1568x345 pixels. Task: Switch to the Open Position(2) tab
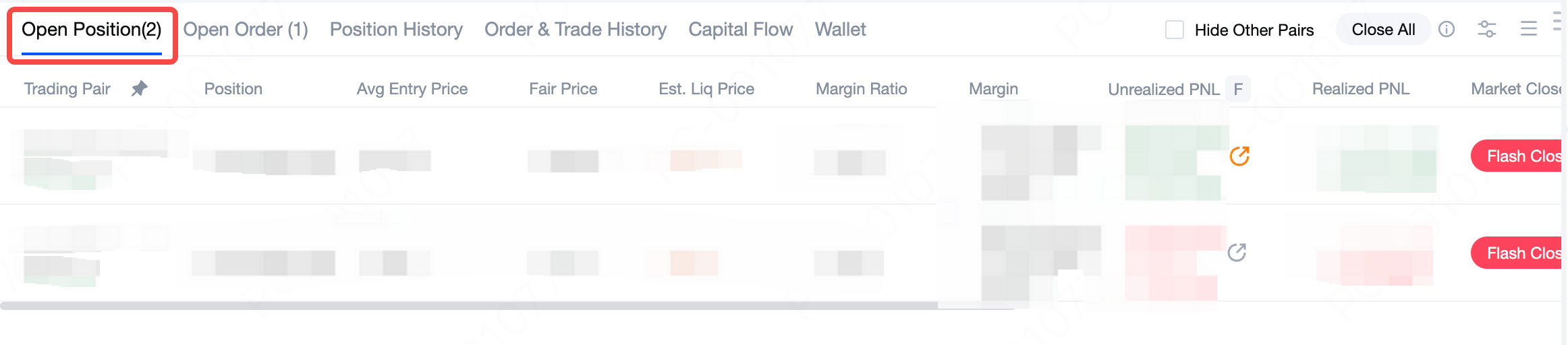point(92,30)
